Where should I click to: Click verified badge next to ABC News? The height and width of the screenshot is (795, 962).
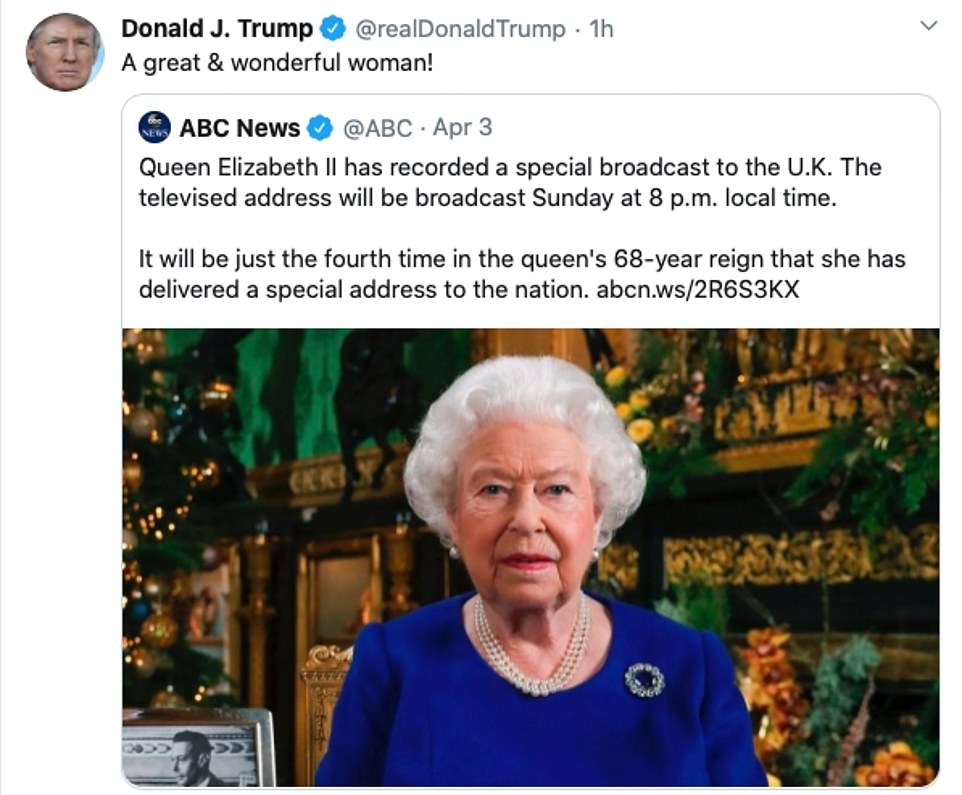[320, 128]
